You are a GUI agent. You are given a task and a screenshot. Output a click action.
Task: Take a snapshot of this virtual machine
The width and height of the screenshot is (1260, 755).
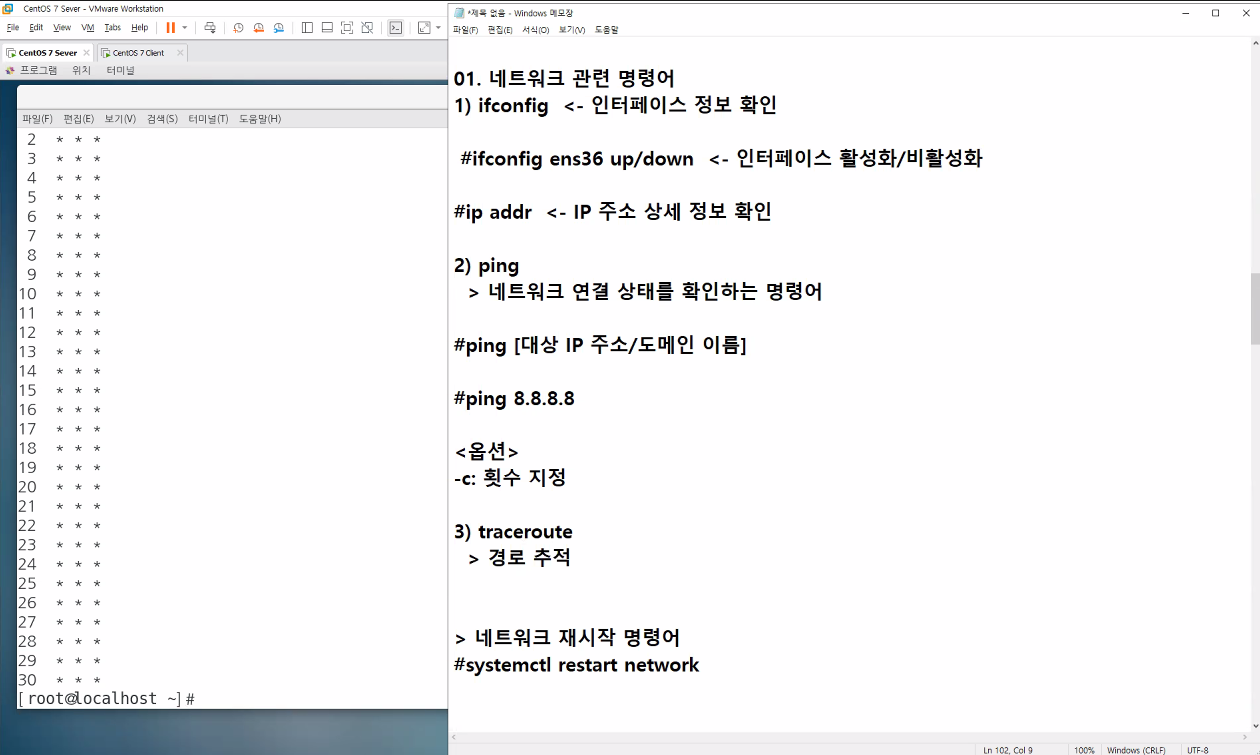coord(238,28)
